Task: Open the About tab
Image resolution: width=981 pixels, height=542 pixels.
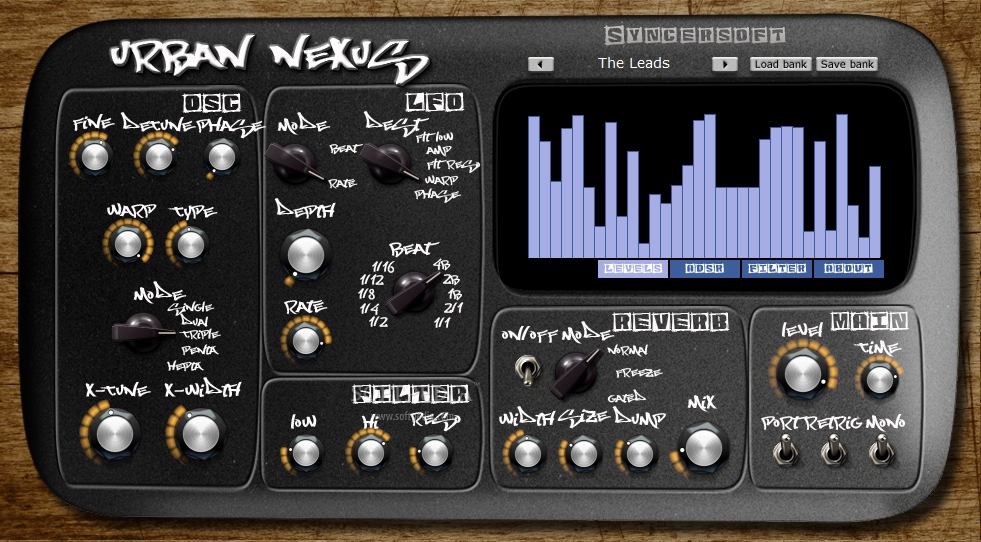Action: (849, 268)
